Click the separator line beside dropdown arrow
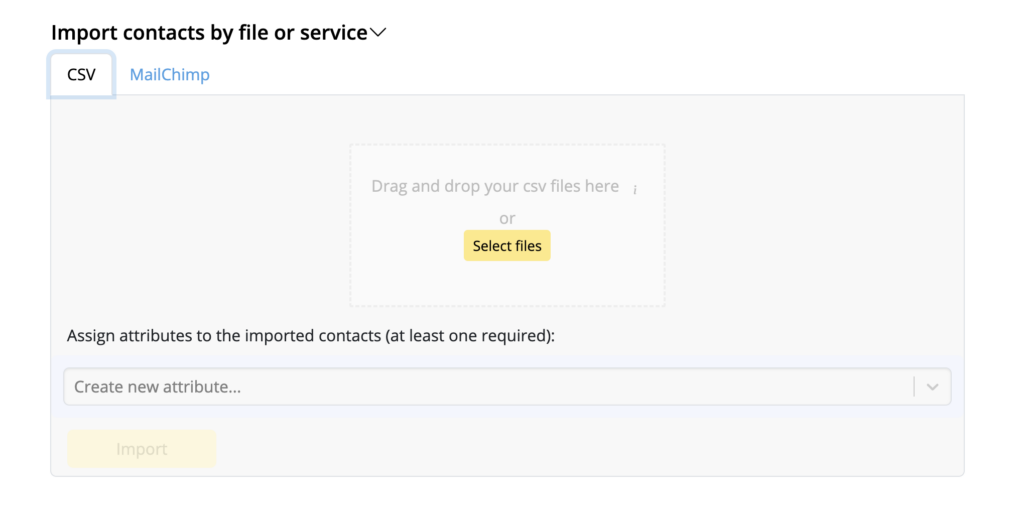Image resolution: width=1024 pixels, height=518 pixels. 914,387
